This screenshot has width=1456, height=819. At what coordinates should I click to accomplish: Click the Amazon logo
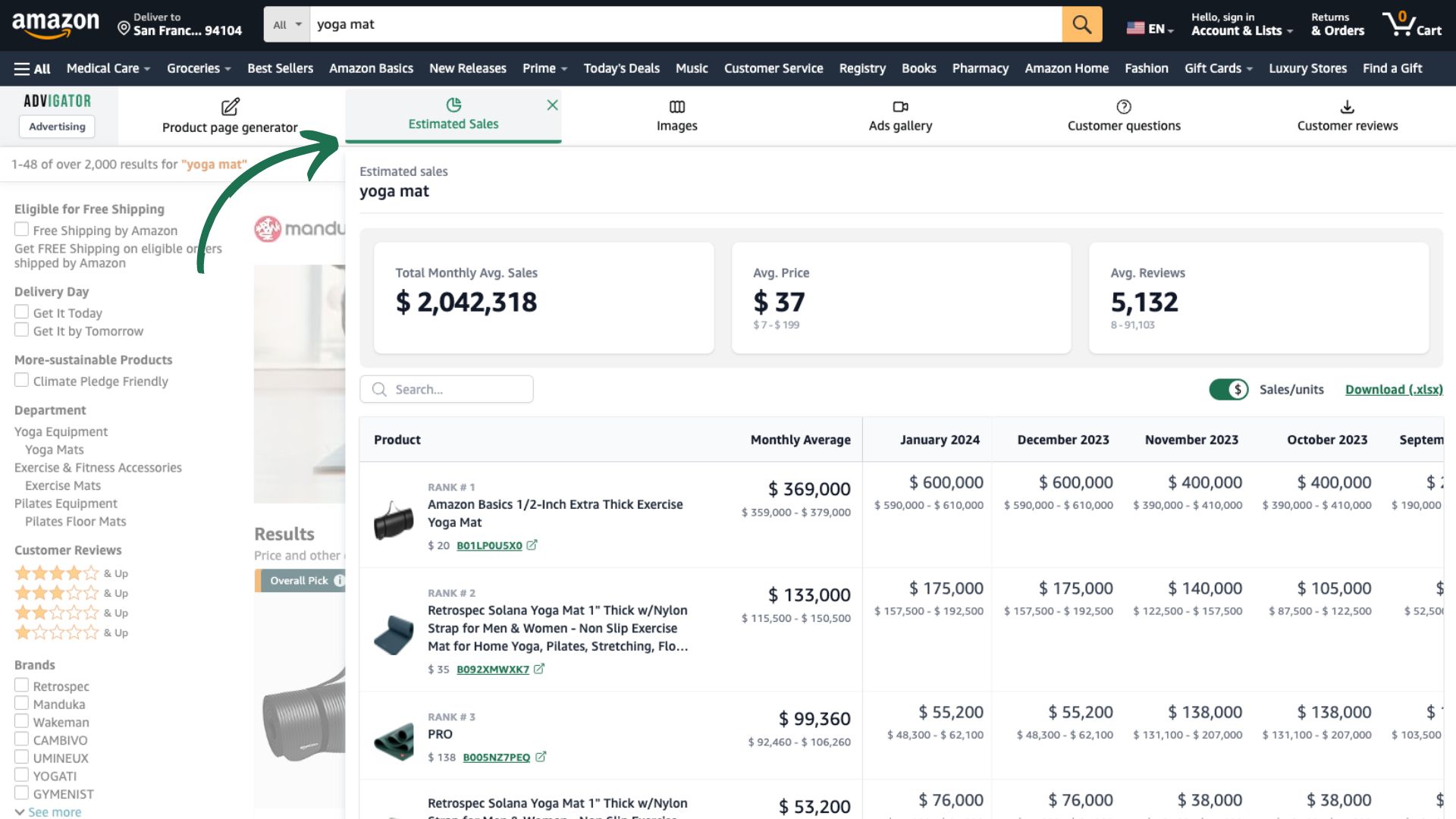point(55,24)
